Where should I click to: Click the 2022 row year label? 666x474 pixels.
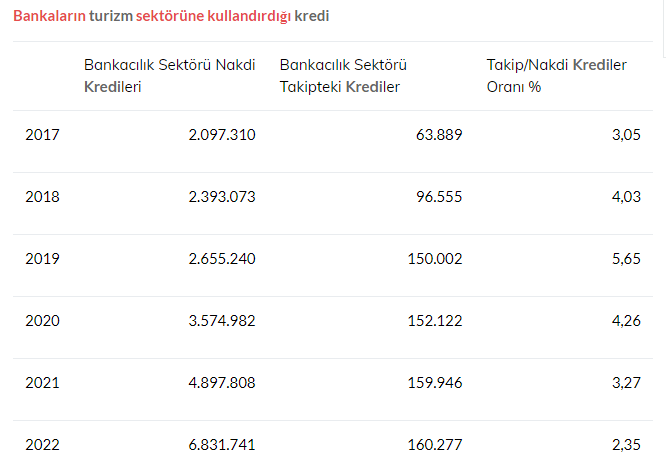click(x=42, y=445)
